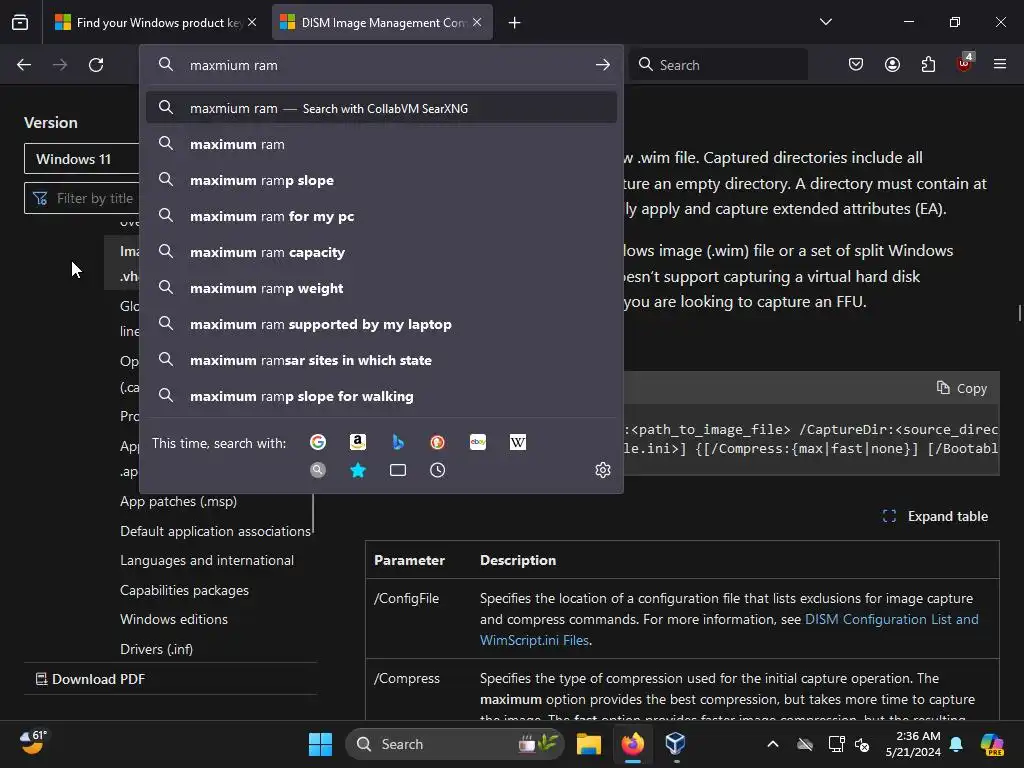Click the Filter by title field
The width and height of the screenshot is (1024, 768).
[x=82, y=198]
